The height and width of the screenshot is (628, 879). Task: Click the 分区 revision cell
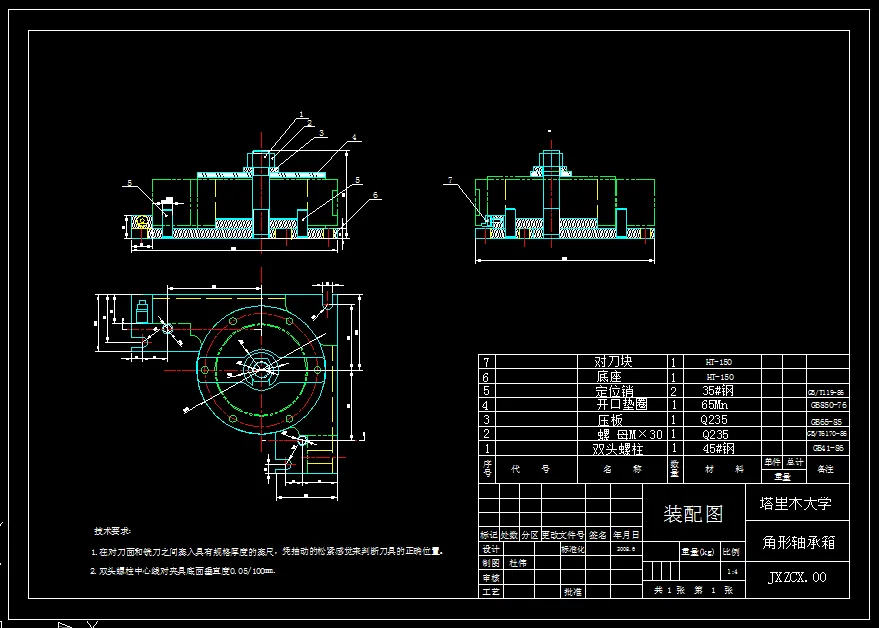coord(530,535)
